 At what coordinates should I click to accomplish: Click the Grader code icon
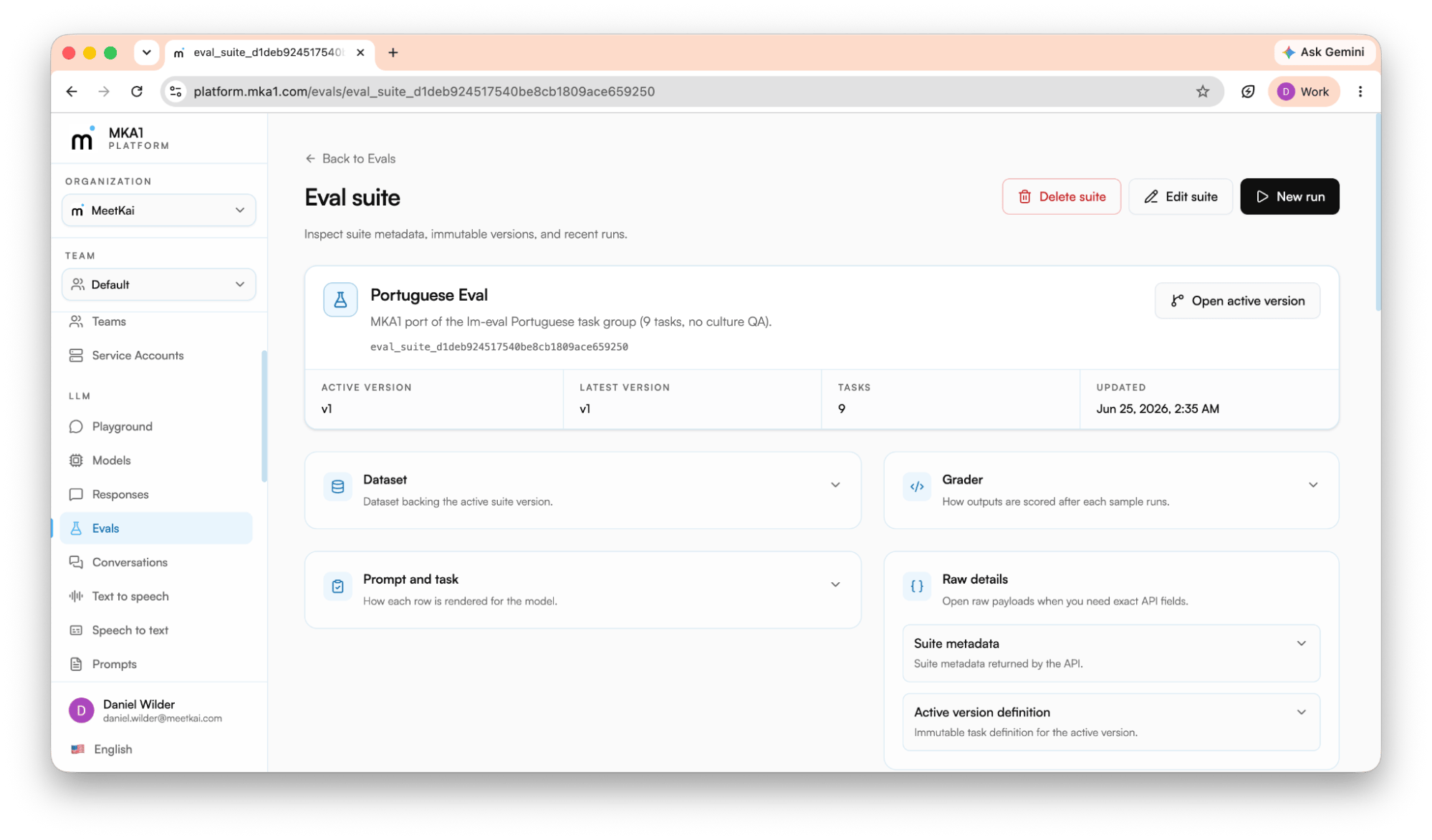(x=916, y=487)
